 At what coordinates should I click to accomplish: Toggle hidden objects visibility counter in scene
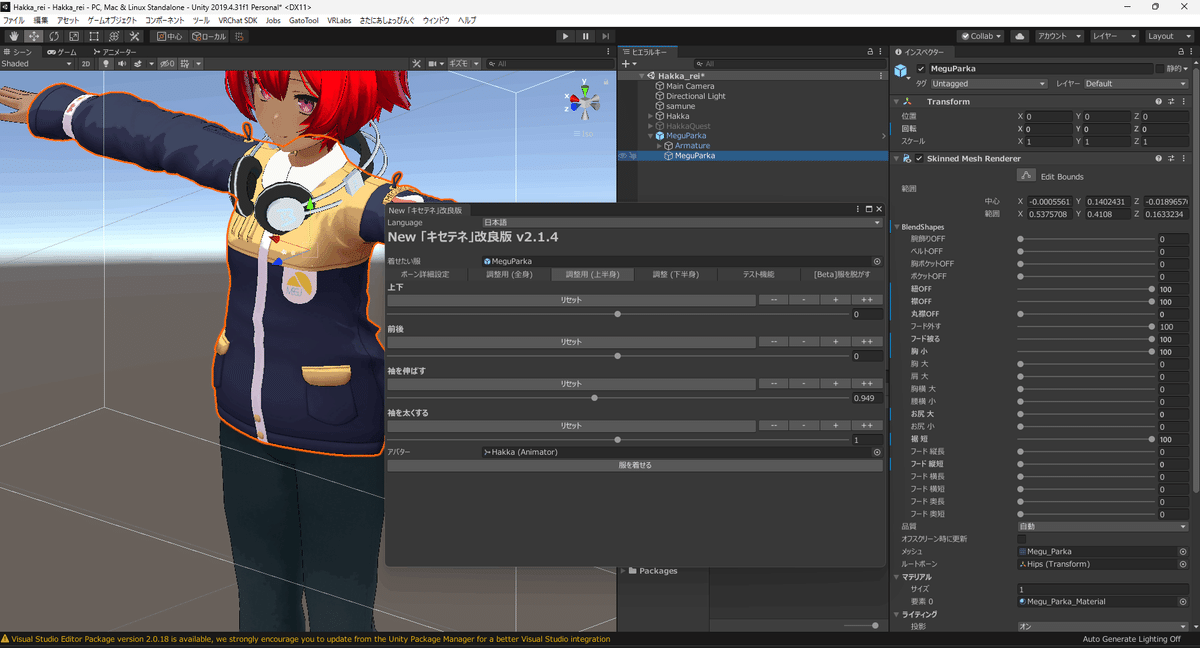pos(168,63)
